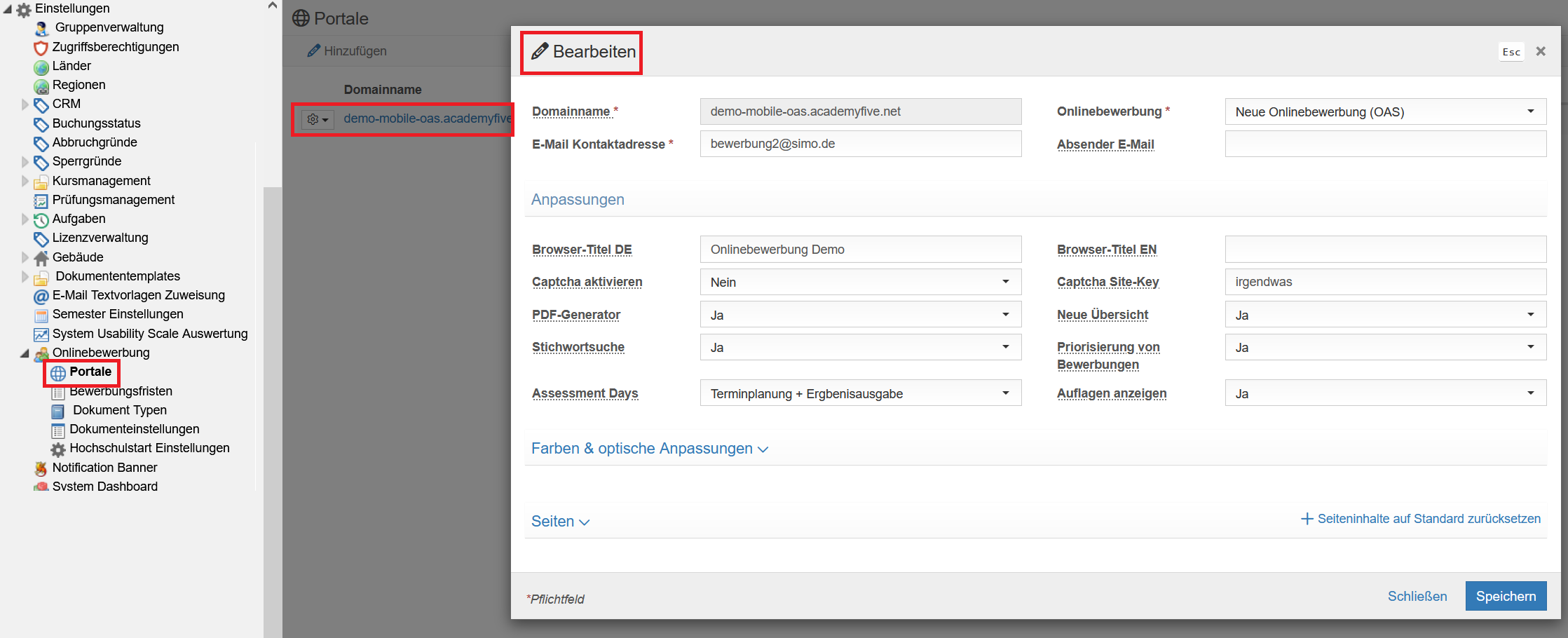Expand the CRM tree node
Viewport: 1568px width, 638px height.
25,104
